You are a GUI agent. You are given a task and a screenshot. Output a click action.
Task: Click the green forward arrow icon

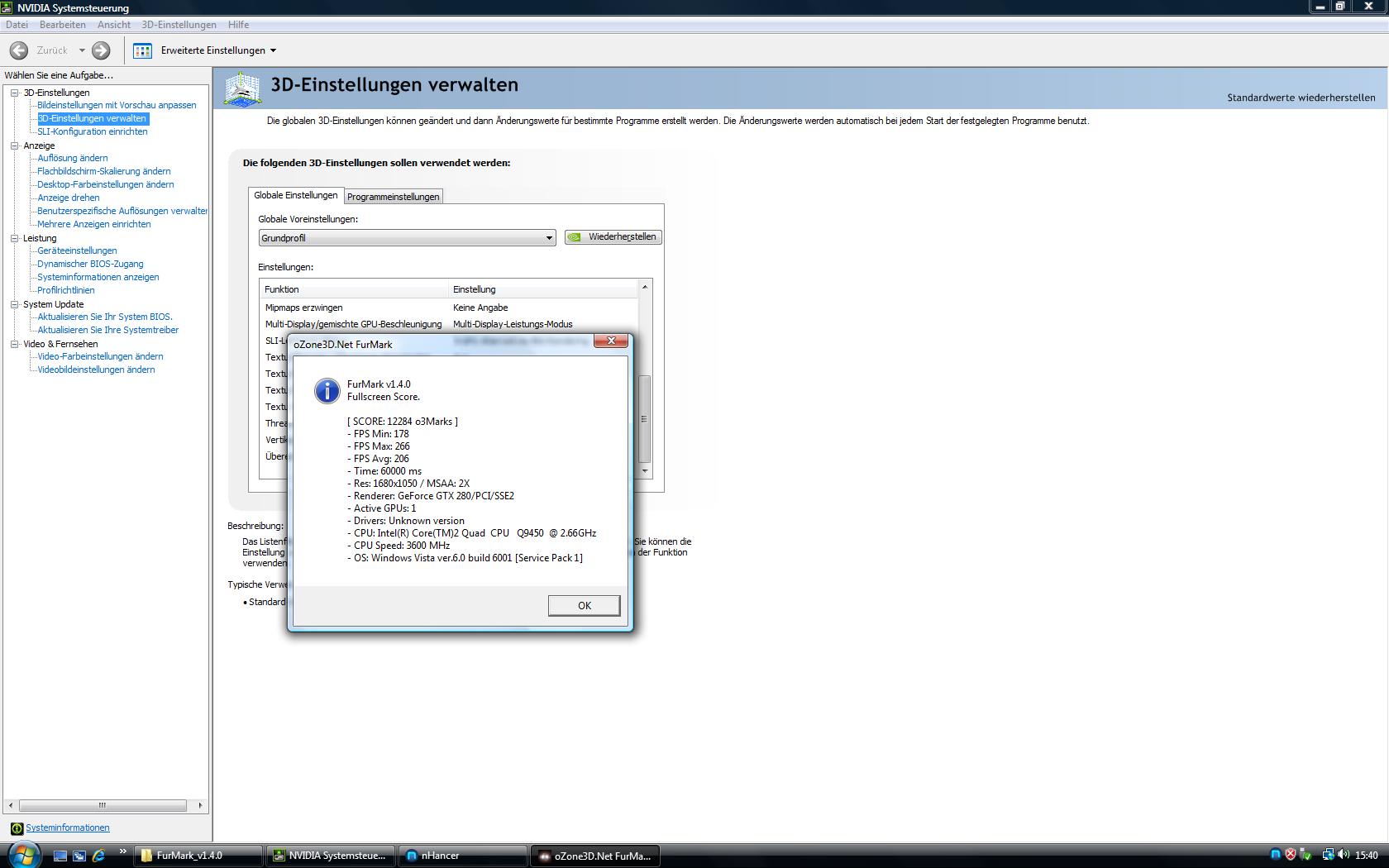(x=101, y=50)
